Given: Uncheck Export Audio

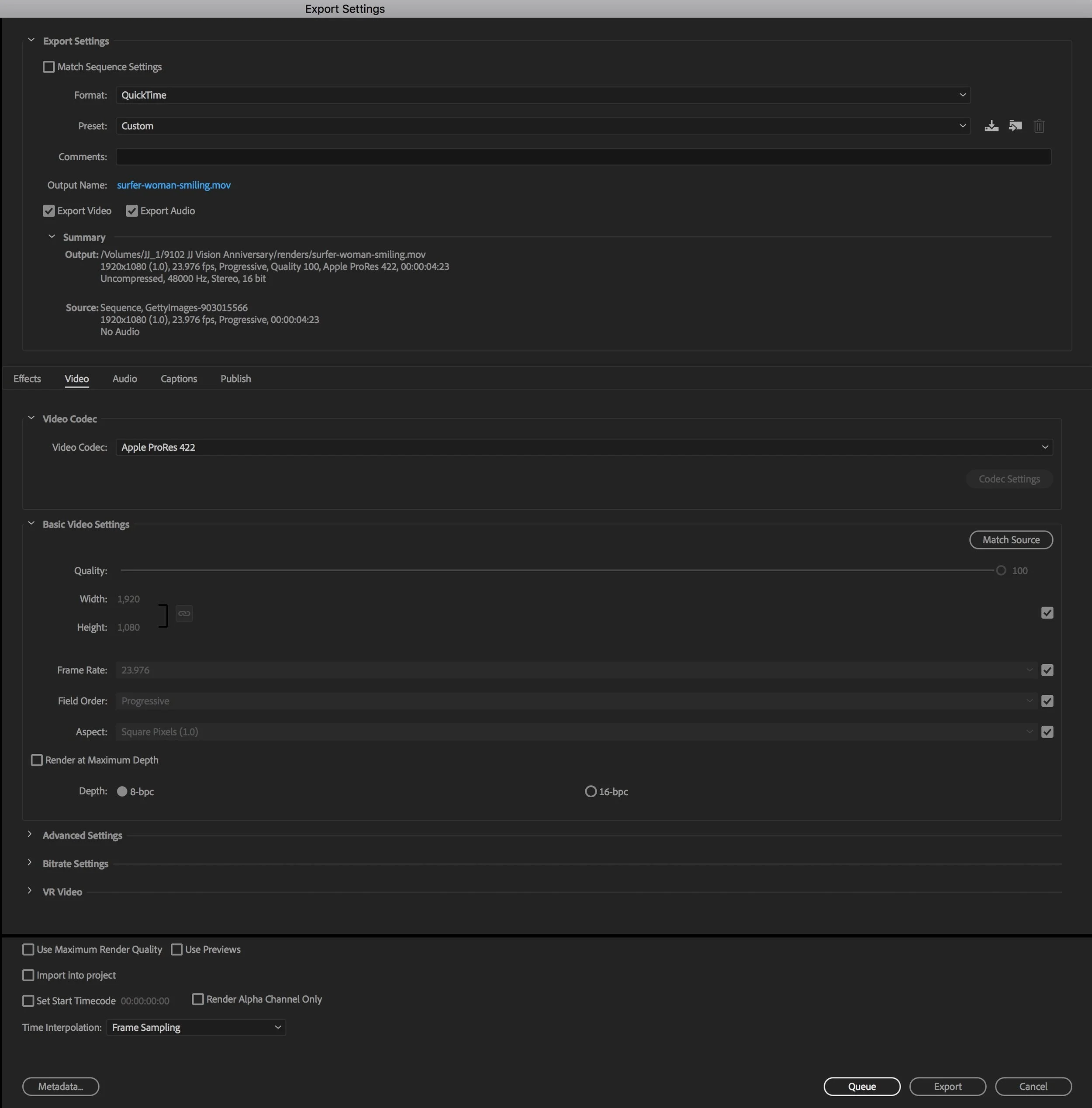Looking at the screenshot, I should point(132,211).
